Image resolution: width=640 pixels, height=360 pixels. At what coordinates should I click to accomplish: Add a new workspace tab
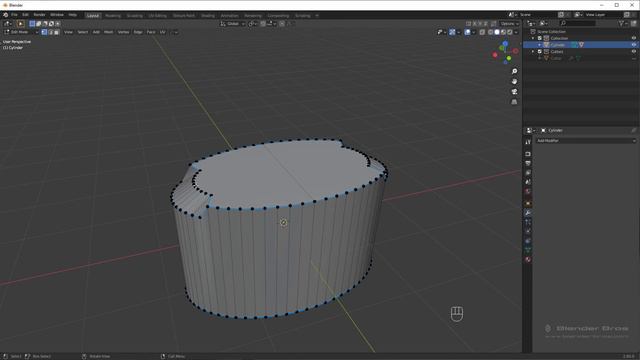(x=317, y=16)
